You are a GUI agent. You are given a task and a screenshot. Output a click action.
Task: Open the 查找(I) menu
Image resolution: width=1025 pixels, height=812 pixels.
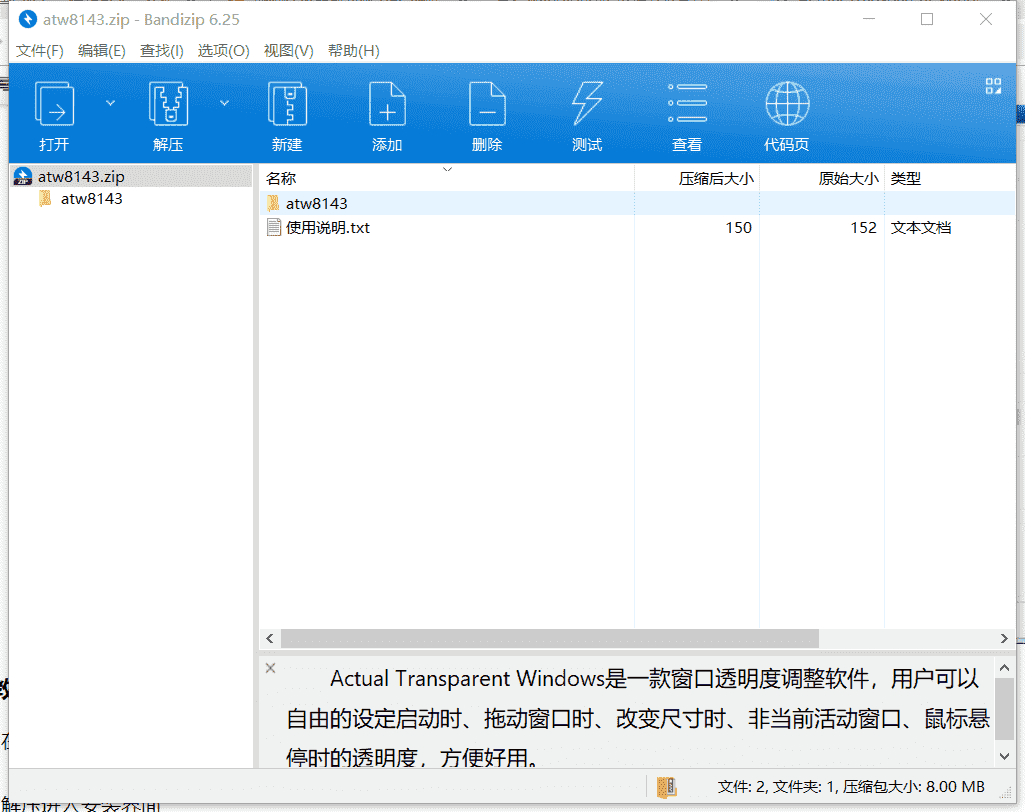pyautogui.click(x=161, y=51)
